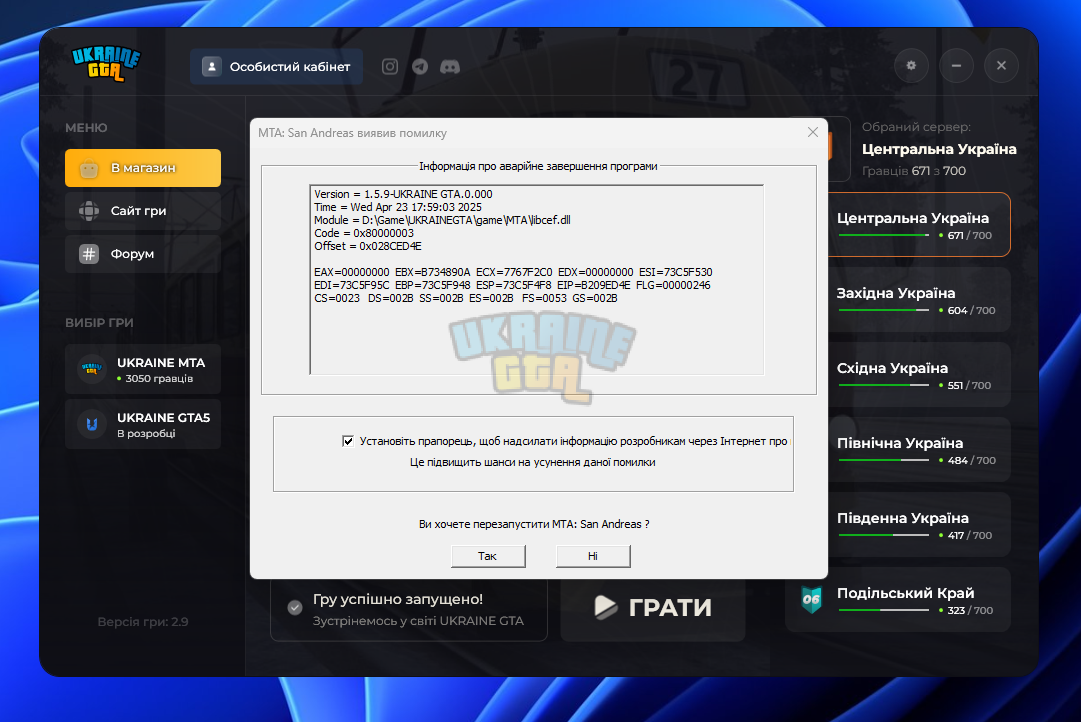The width and height of the screenshot is (1081, 722).
Task: Click the 484 / 700 player count
Action: pyautogui.click(x=971, y=460)
